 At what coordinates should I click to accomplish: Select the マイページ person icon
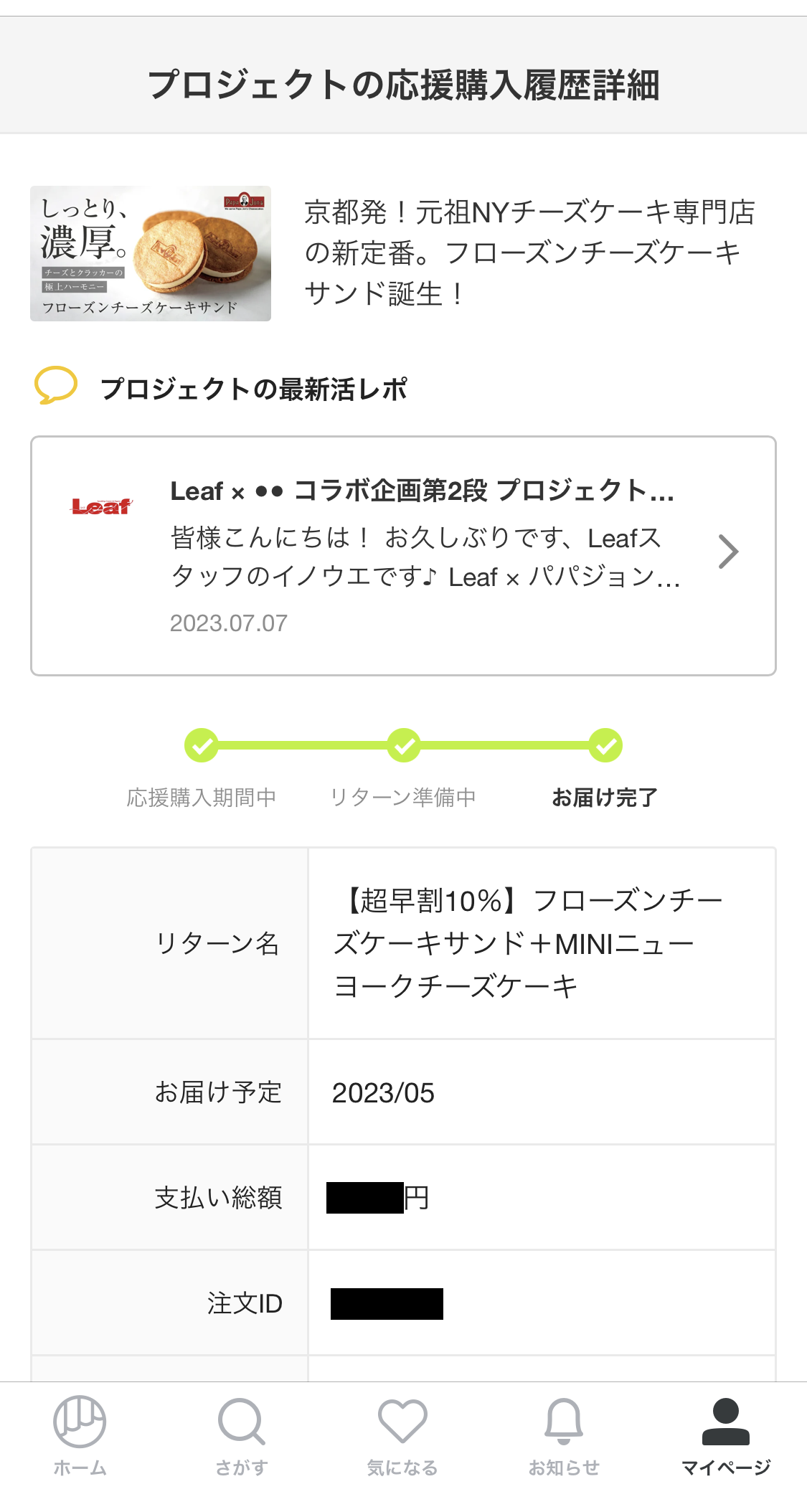[x=726, y=1421]
